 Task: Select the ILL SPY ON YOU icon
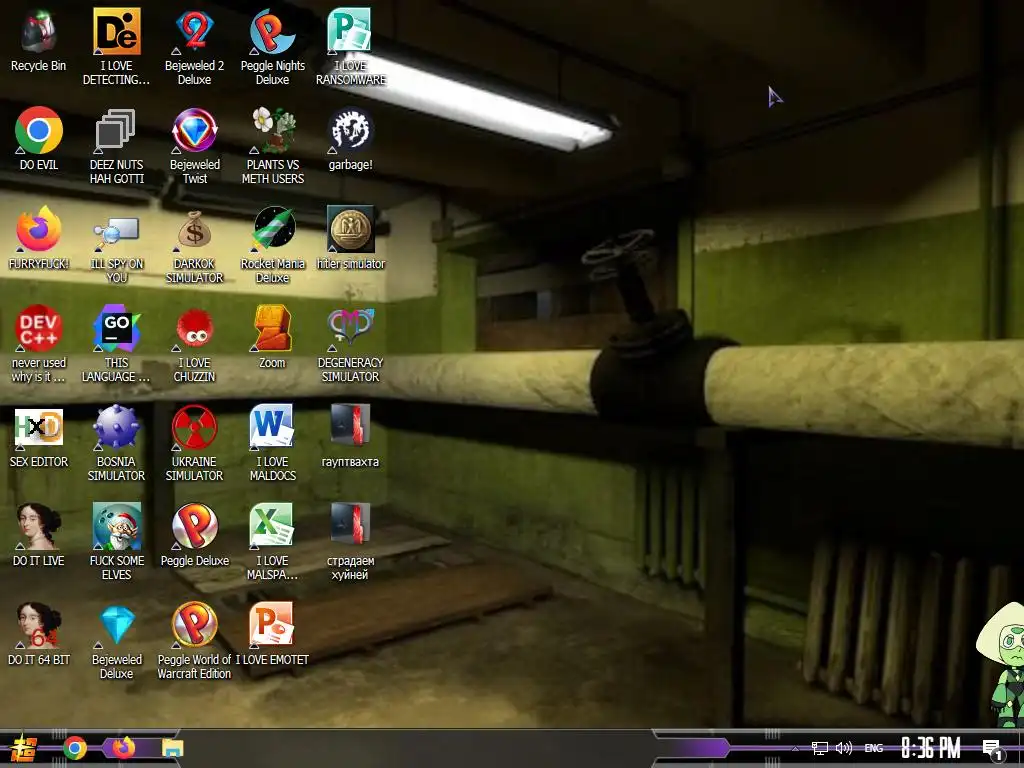116,232
